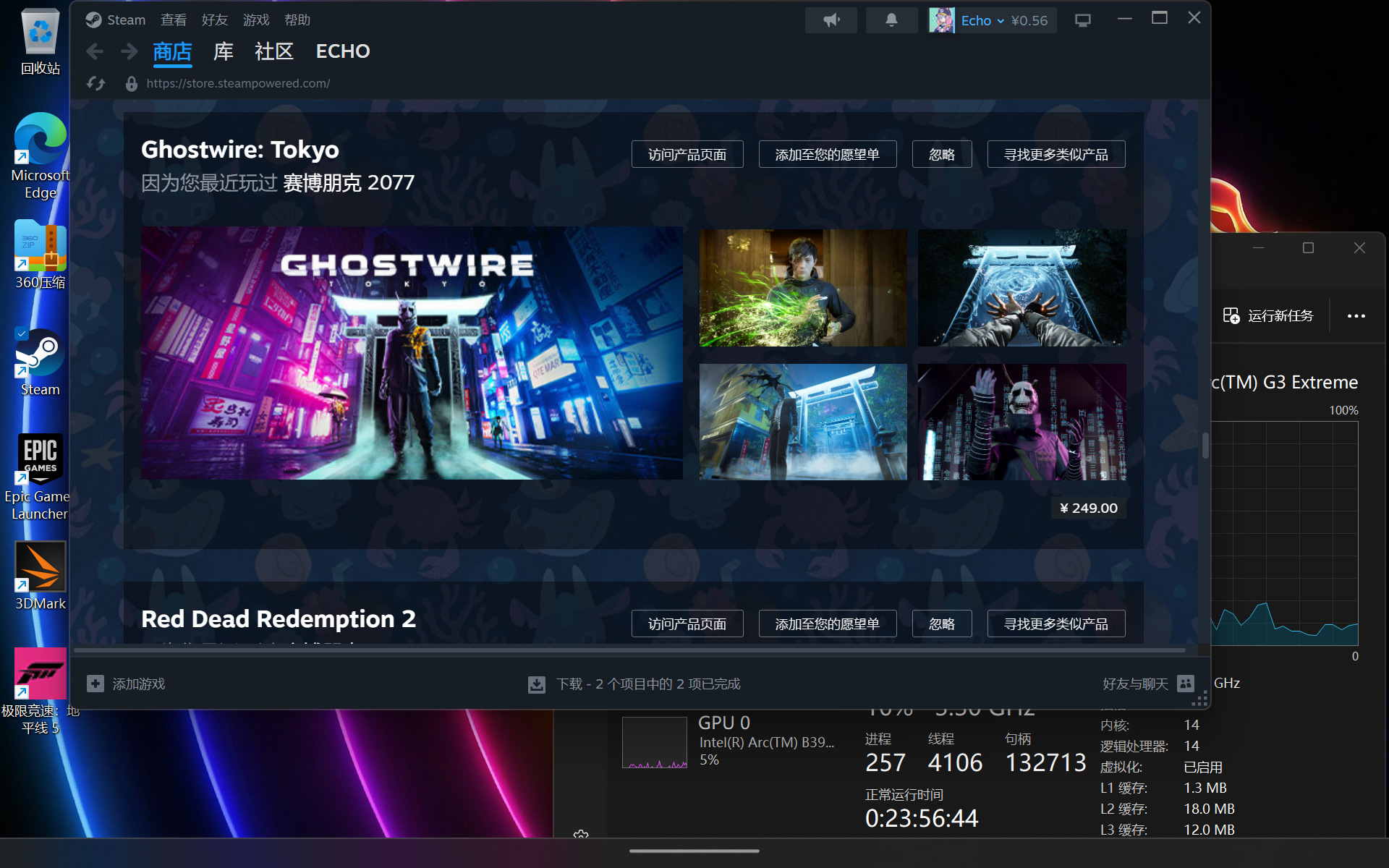Click the add game plus icon
The width and height of the screenshot is (1389, 868).
coord(95,684)
